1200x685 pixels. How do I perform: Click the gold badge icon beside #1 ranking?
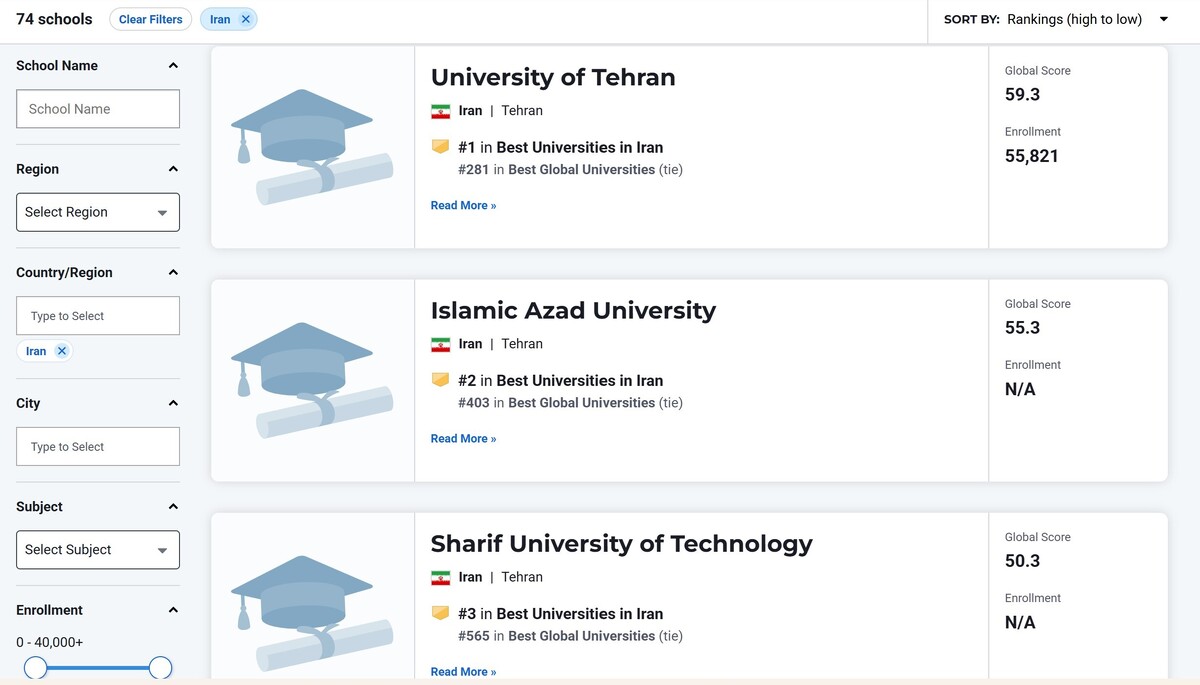tap(440, 146)
